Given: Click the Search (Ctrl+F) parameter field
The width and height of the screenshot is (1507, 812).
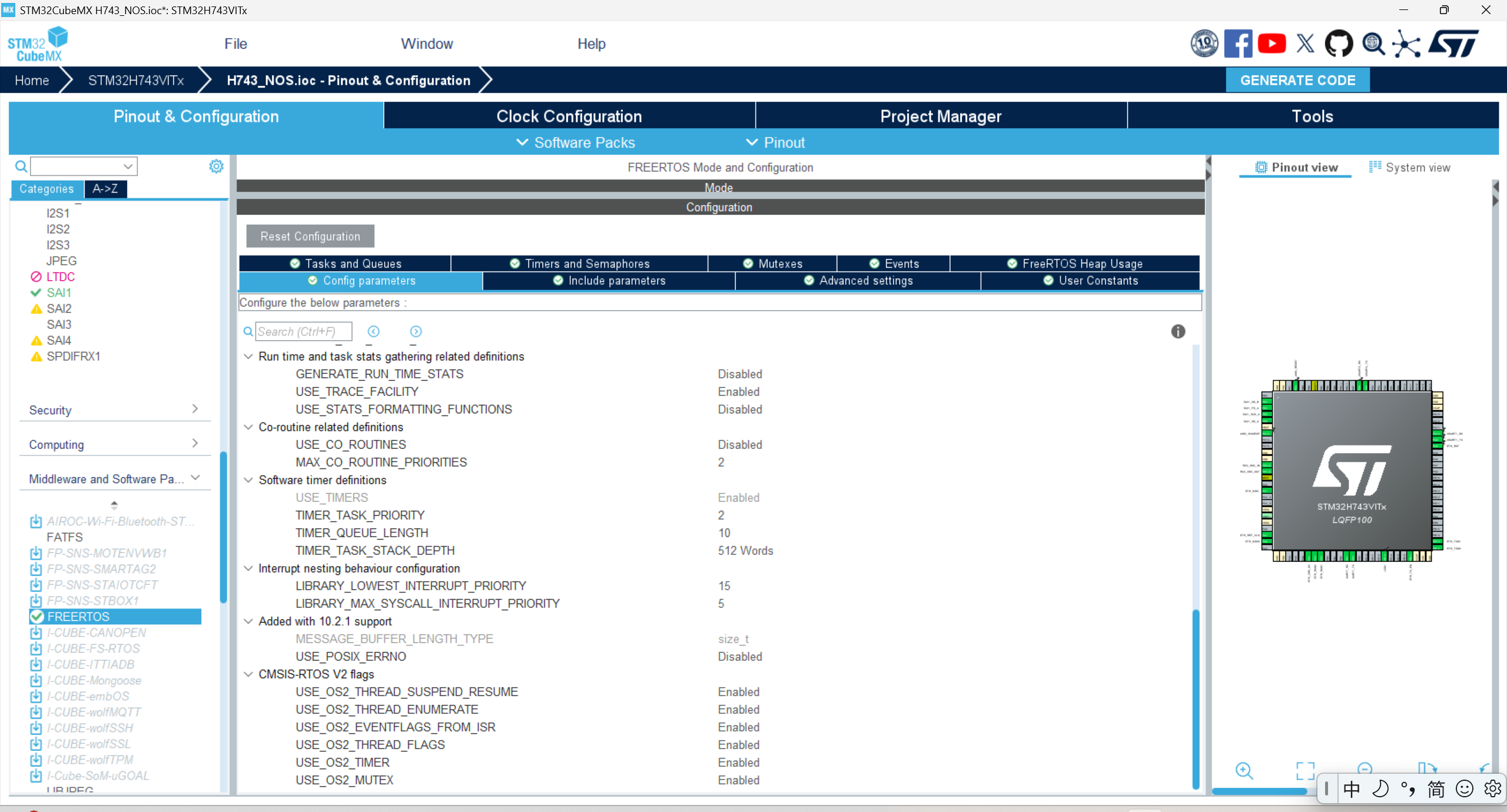Looking at the screenshot, I should click(304, 331).
